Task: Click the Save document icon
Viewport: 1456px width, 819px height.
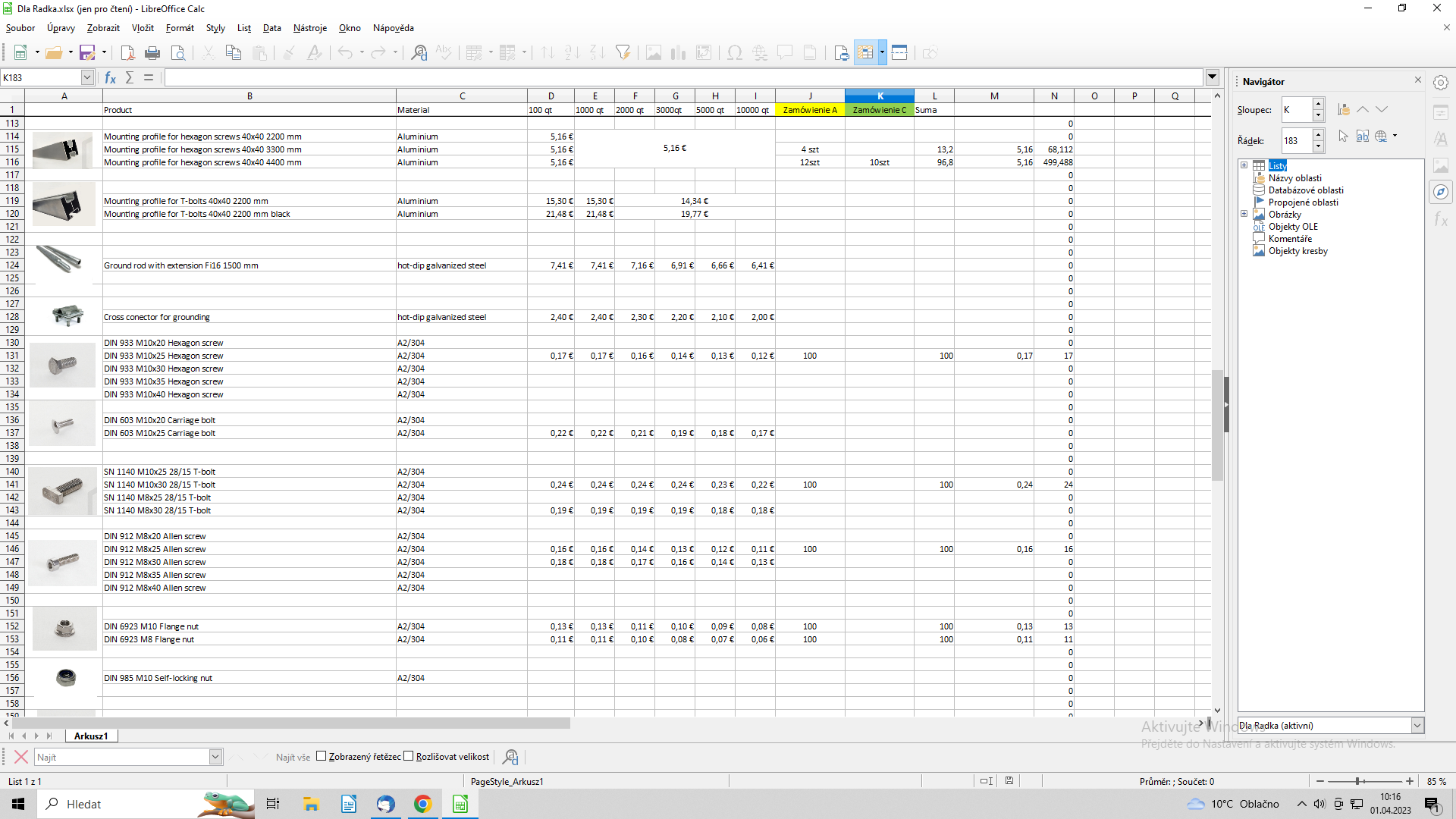Action: (x=87, y=53)
